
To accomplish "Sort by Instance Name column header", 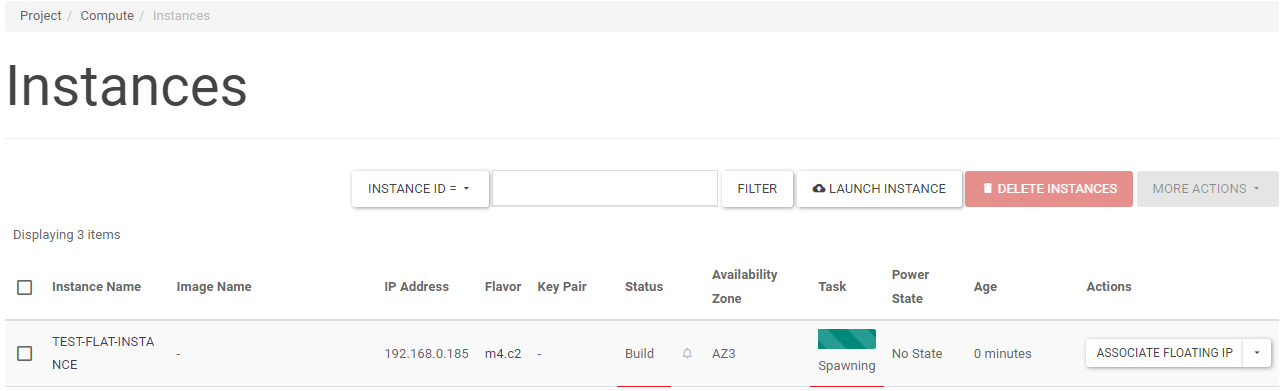I will pyautogui.click(x=96, y=287).
